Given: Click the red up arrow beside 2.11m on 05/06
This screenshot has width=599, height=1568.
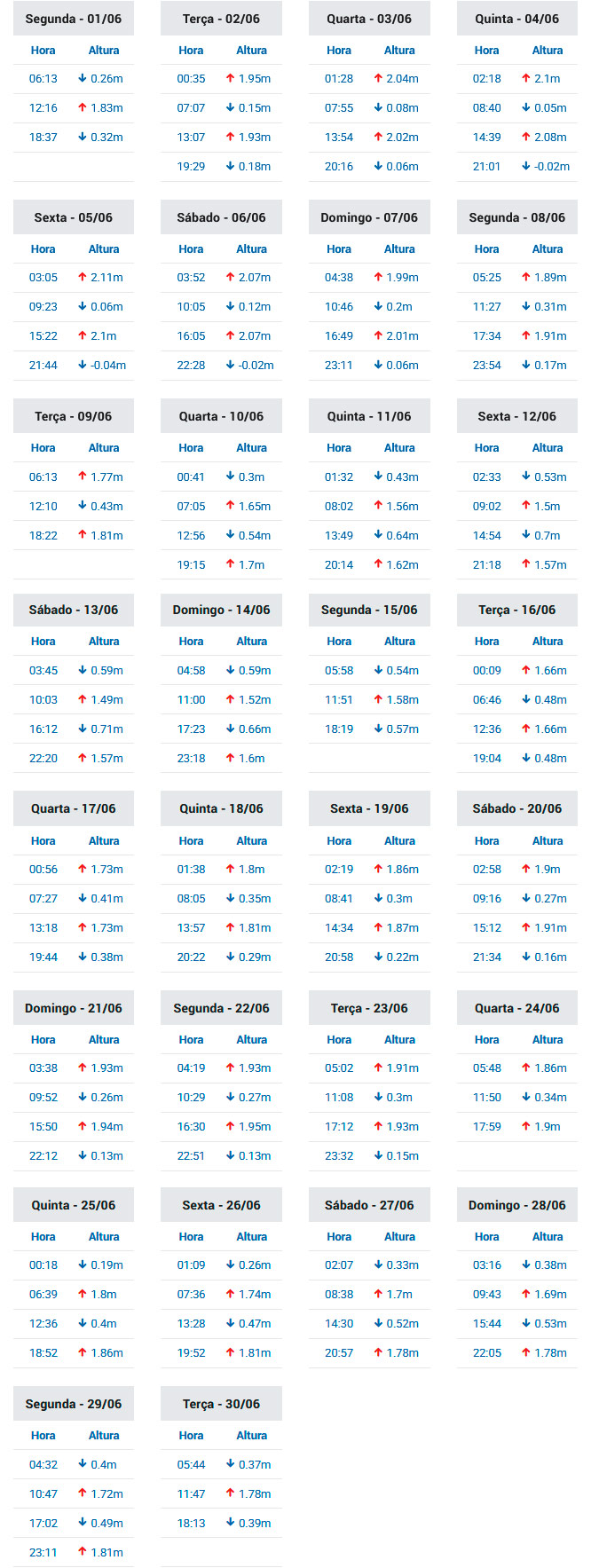Looking at the screenshot, I should [x=83, y=277].
